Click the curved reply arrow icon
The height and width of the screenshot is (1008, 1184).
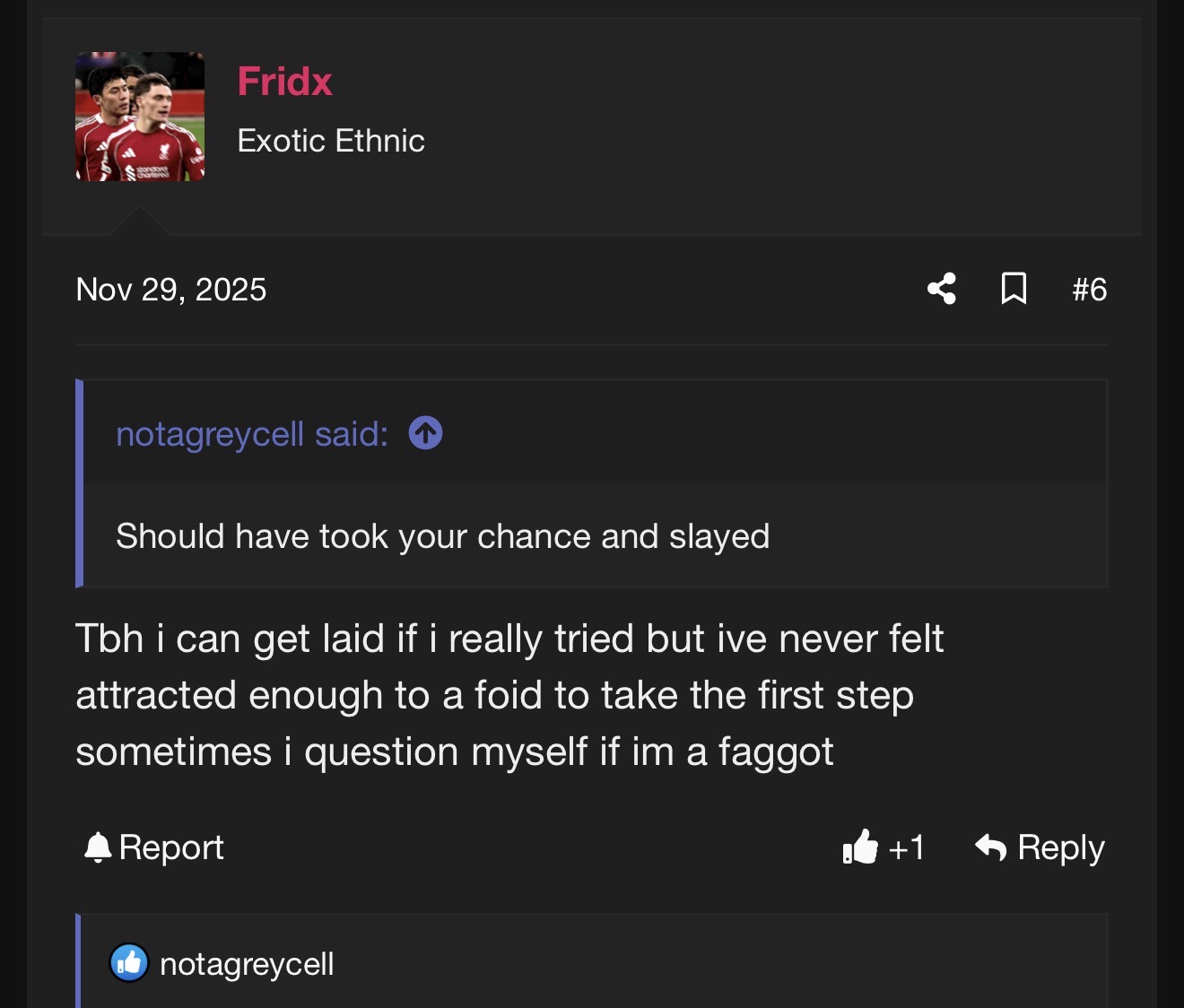click(991, 847)
